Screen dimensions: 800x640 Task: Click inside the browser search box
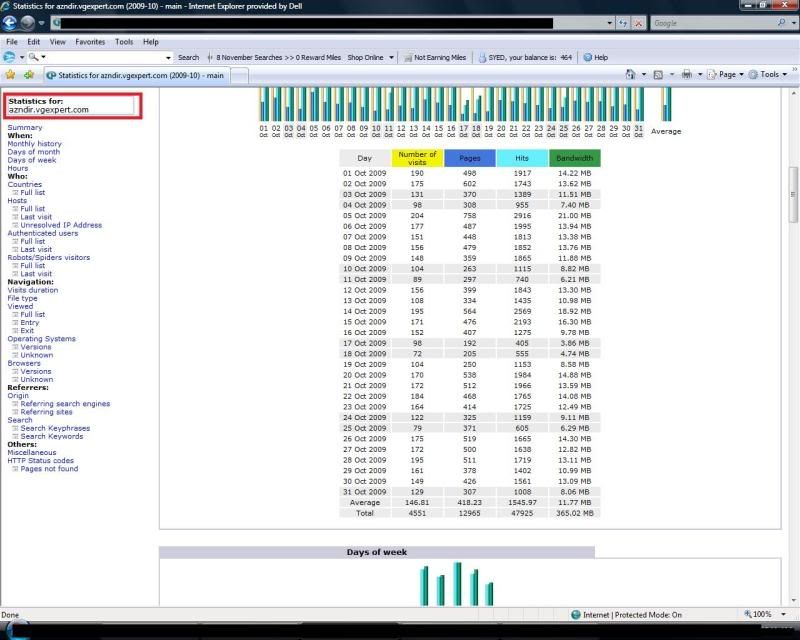pyautogui.click(x=712, y=22)
